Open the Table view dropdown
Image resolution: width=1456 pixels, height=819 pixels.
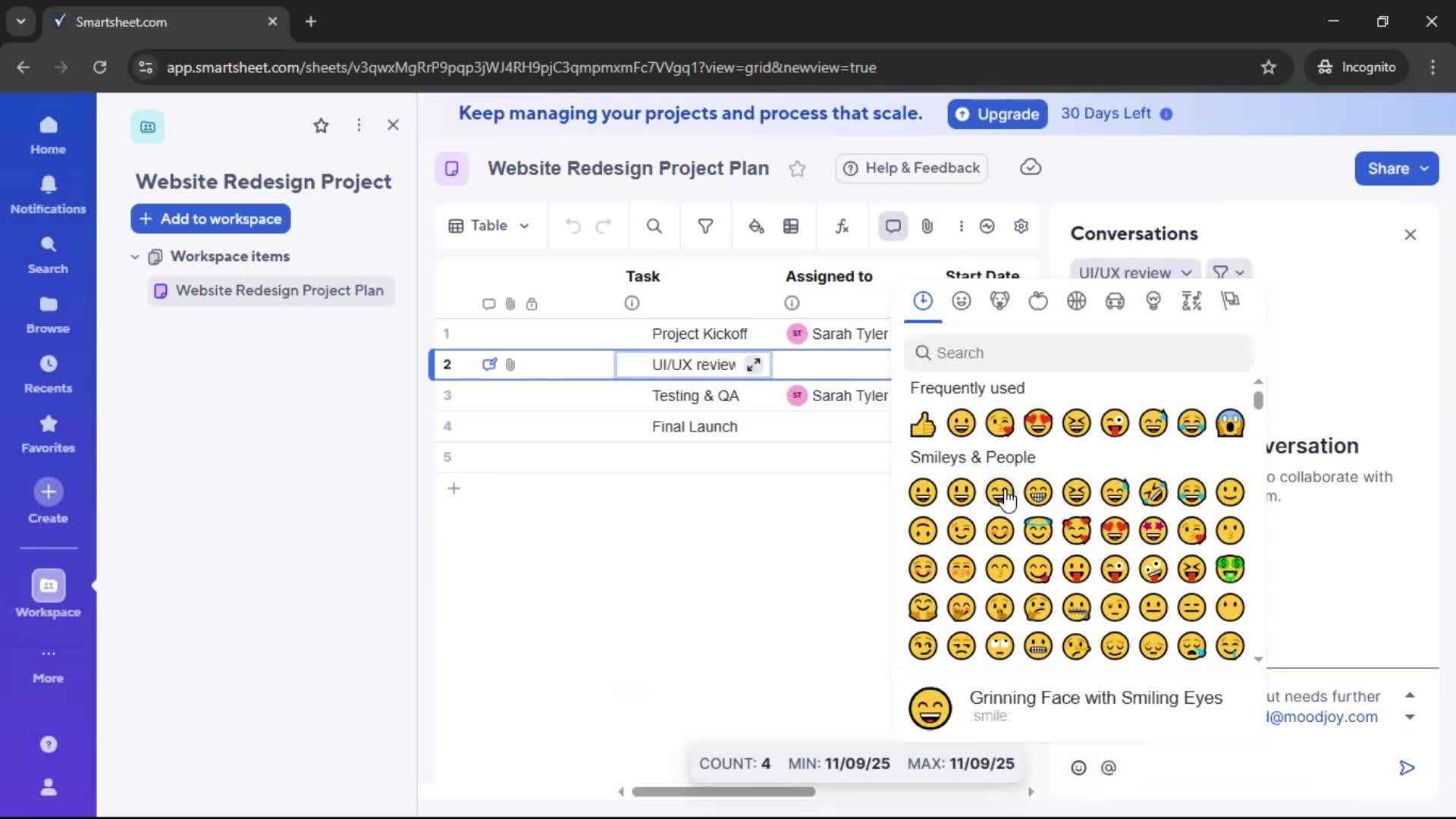[x=489, y=225]
